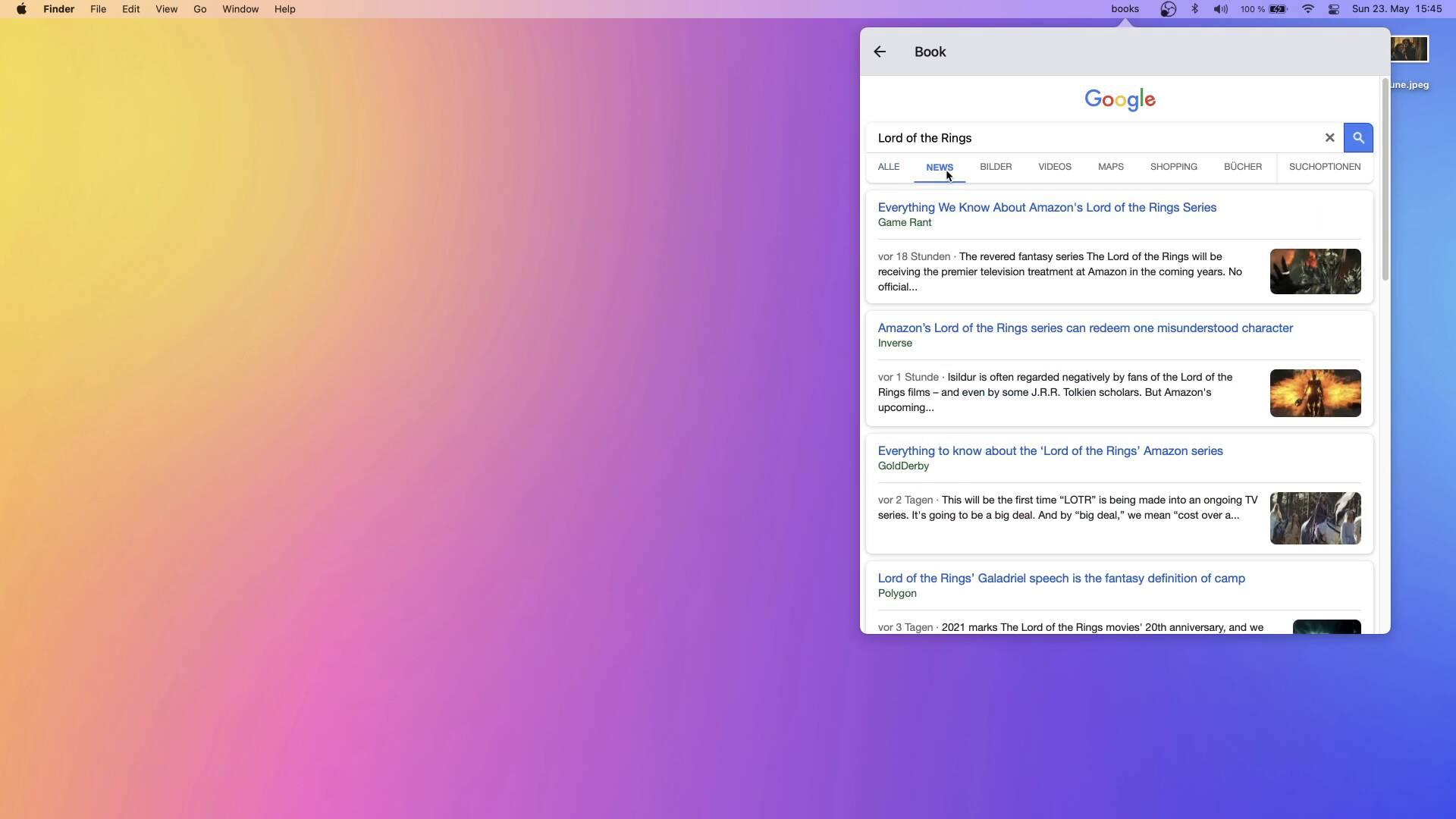Click the jpeg file thumbnail on desktop
The width and height of the screenshot is (1456, 819).
tap(1410, 49)
